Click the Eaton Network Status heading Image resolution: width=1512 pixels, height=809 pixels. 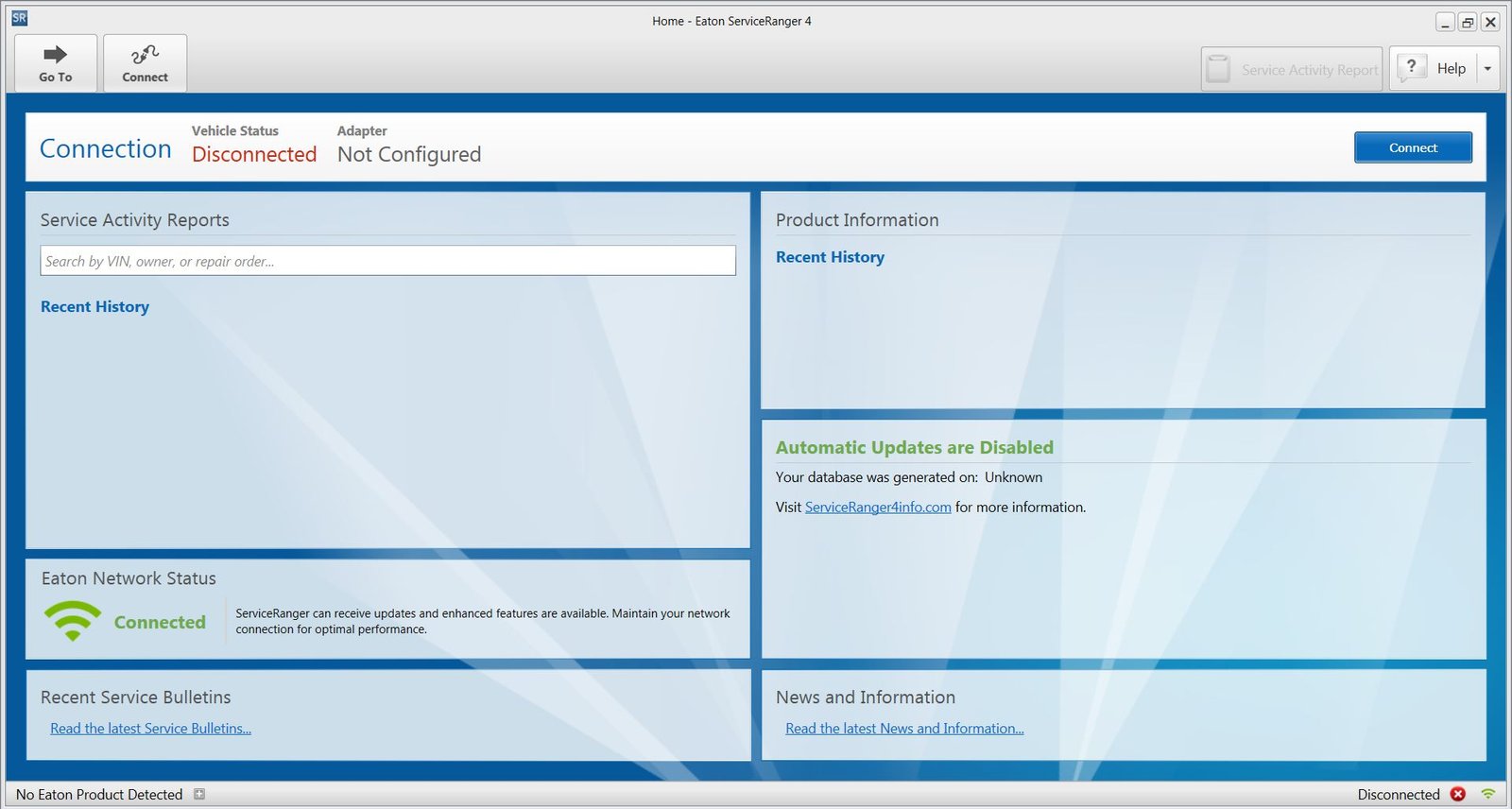click(129, 578)
